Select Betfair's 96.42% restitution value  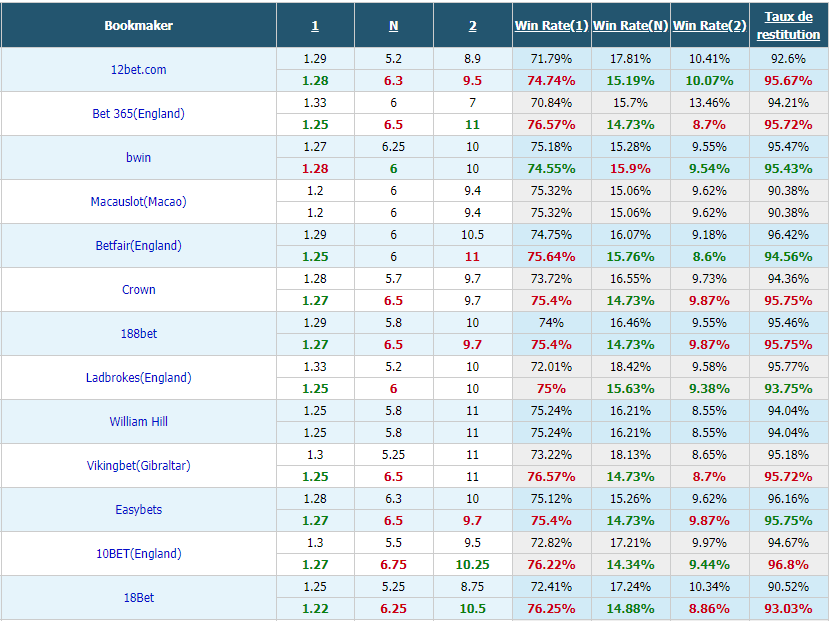coord(788,235)
